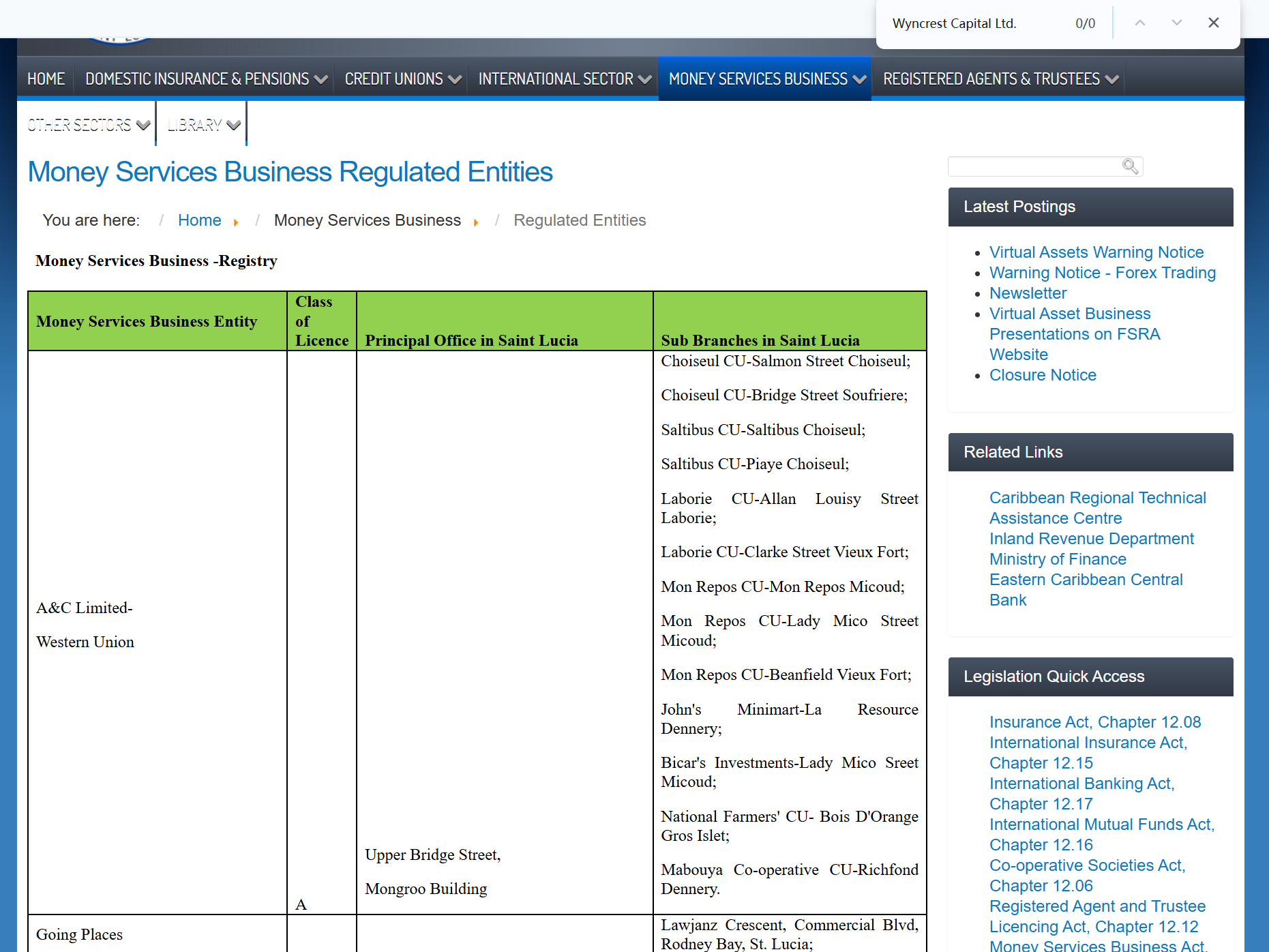Screen dimensions: 1269x952
Task: Open the Newsletter posting link
Action: [x=1028, y=293]
